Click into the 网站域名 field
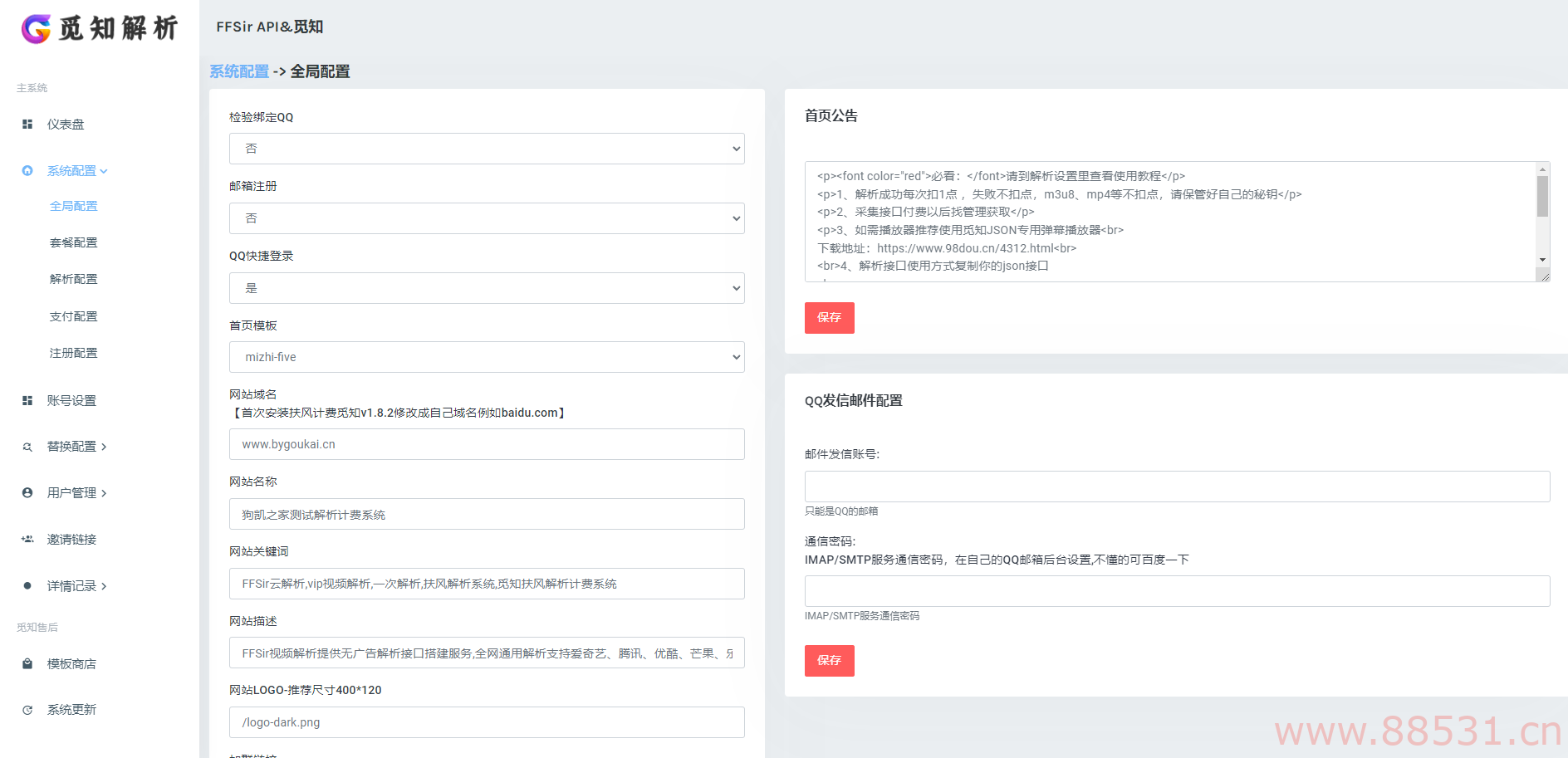This screenshot has height=758, width=1568. tap(487, 444)
